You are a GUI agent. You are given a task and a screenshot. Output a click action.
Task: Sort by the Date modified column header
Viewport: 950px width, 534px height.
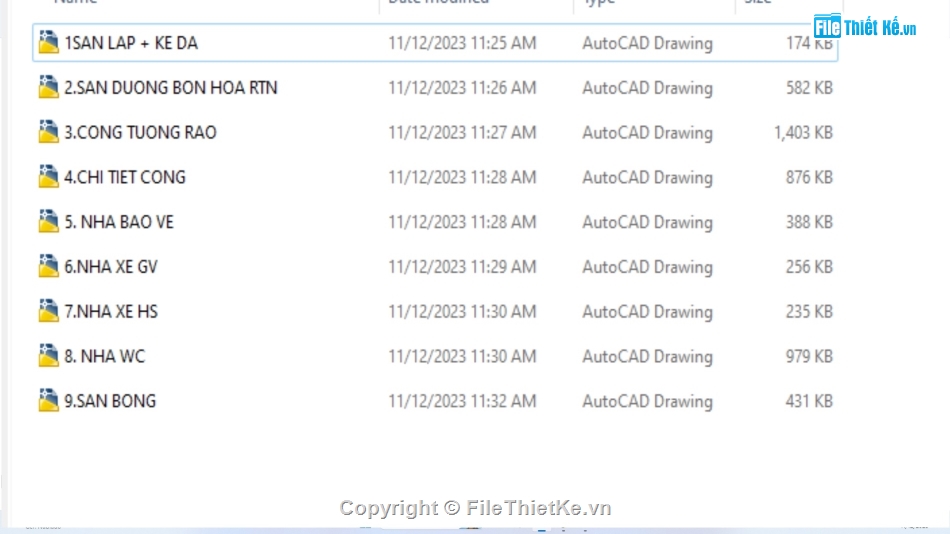439,2
